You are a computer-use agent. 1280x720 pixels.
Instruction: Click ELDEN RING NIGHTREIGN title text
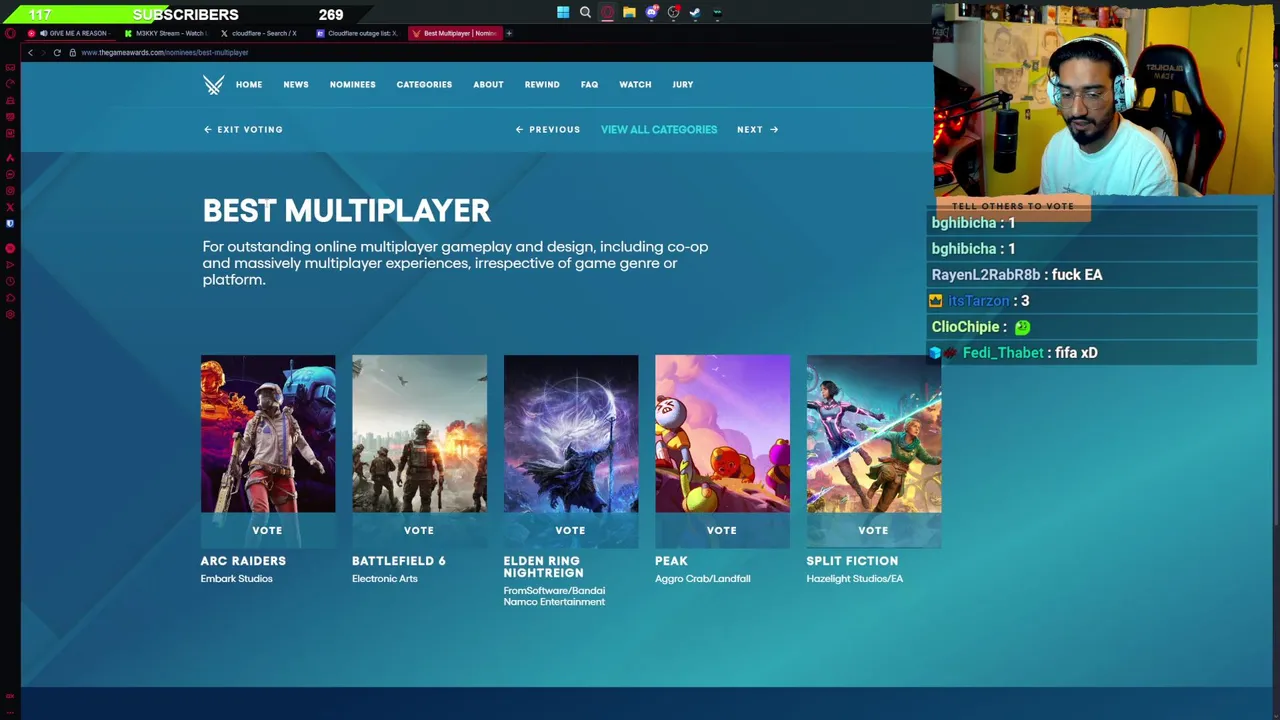pyautogui.click(x=544, y=567)
